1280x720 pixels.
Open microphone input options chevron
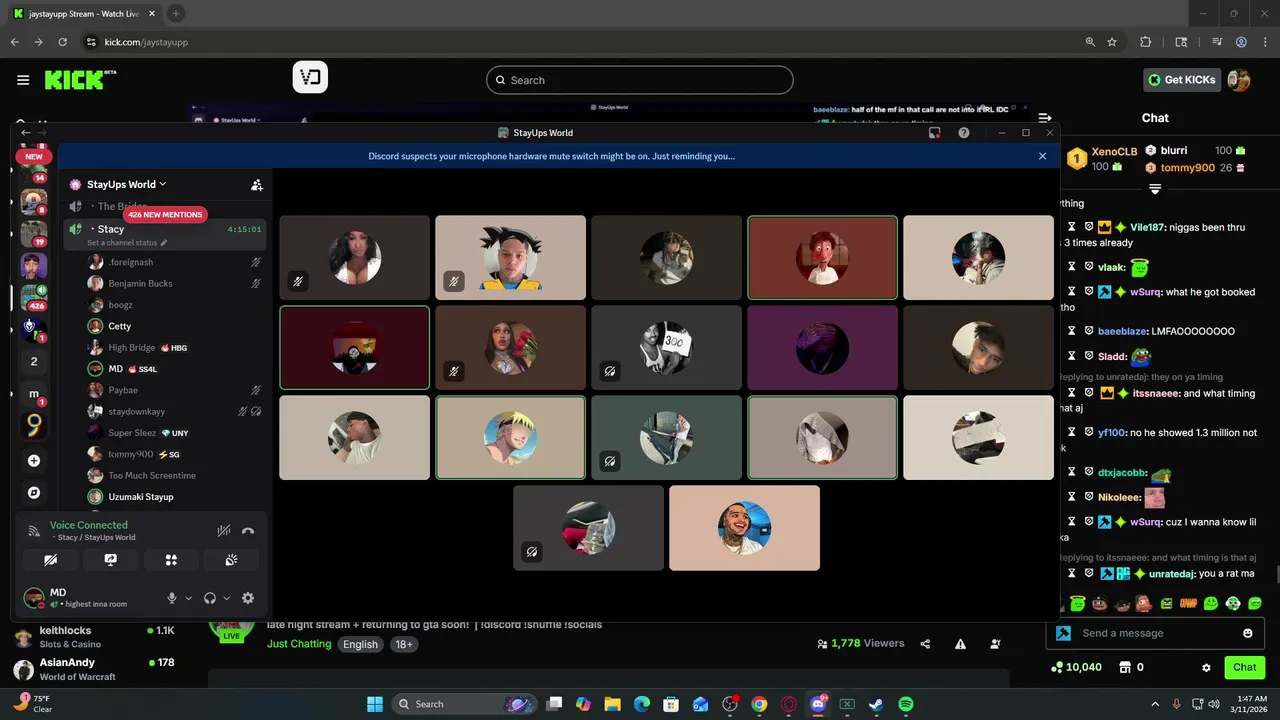pyautogui.click(x=188, y=598)
